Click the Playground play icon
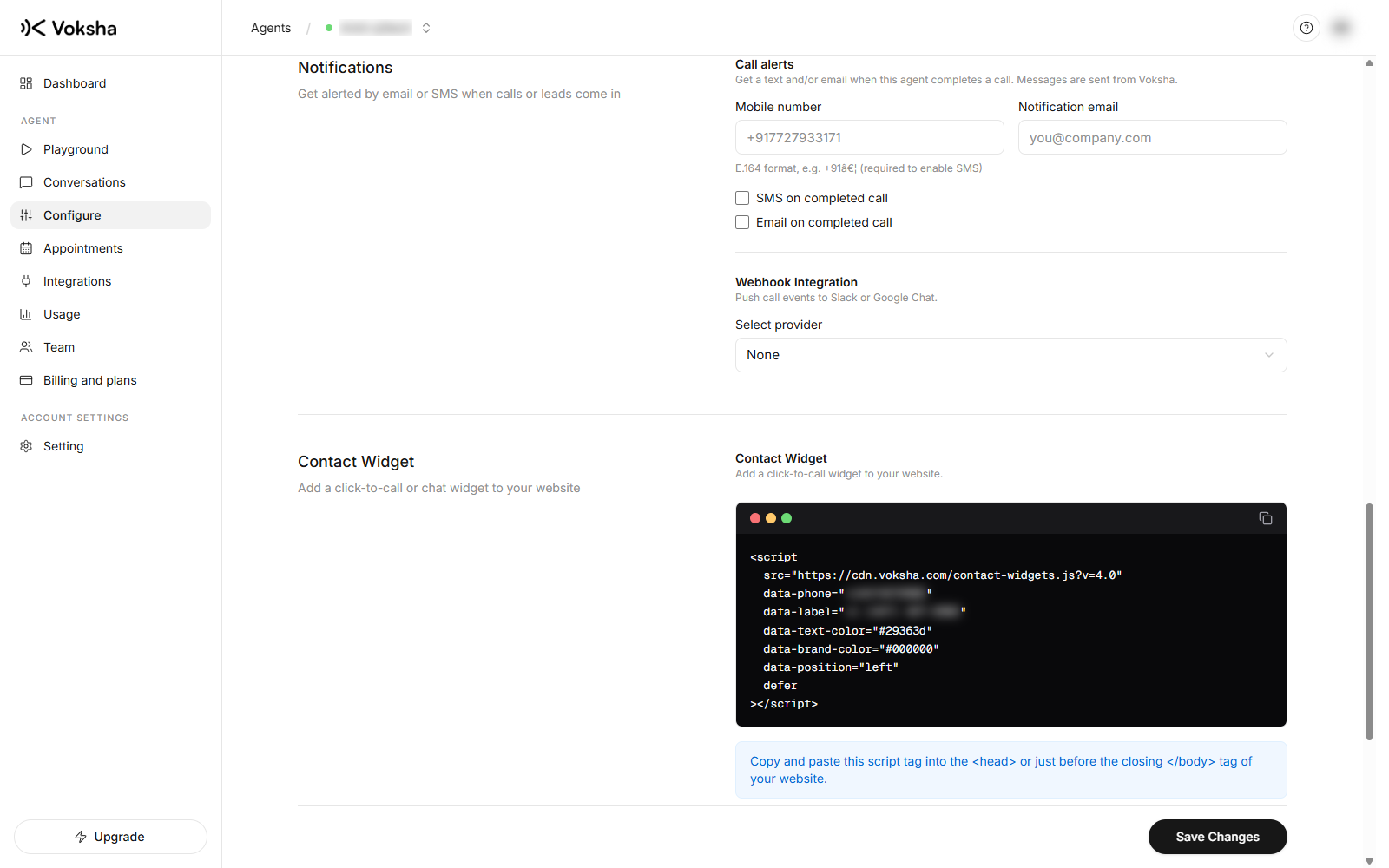This screenshot has height=868, width=1389. click(26, 149)
